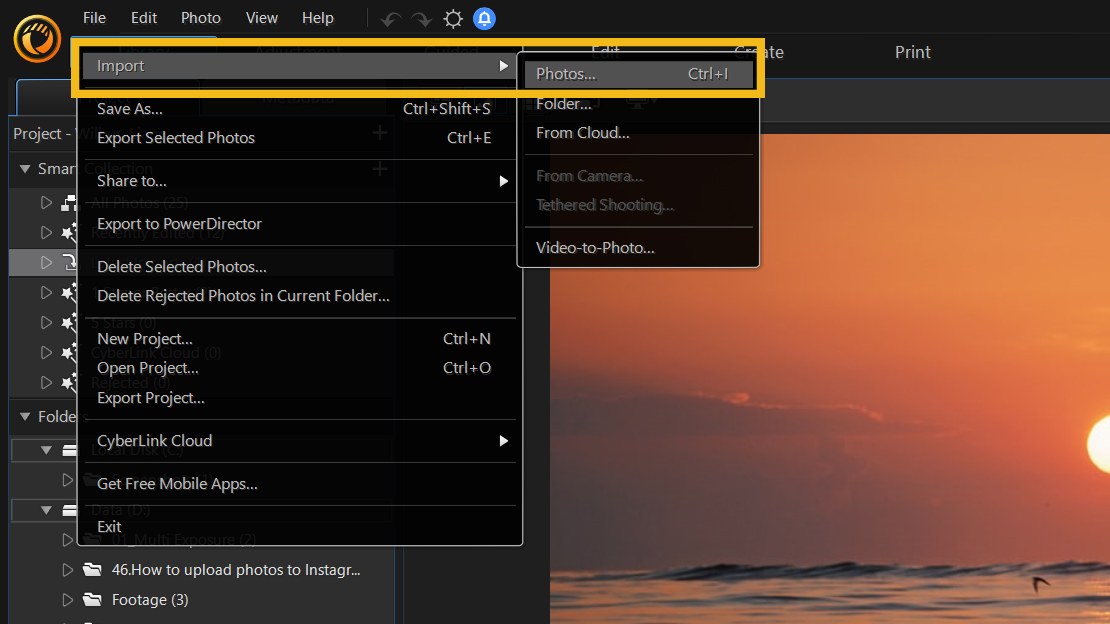This screenshot has width=1110, height=624.
Task: Collapse the Folders section
Action: point(25,416)
